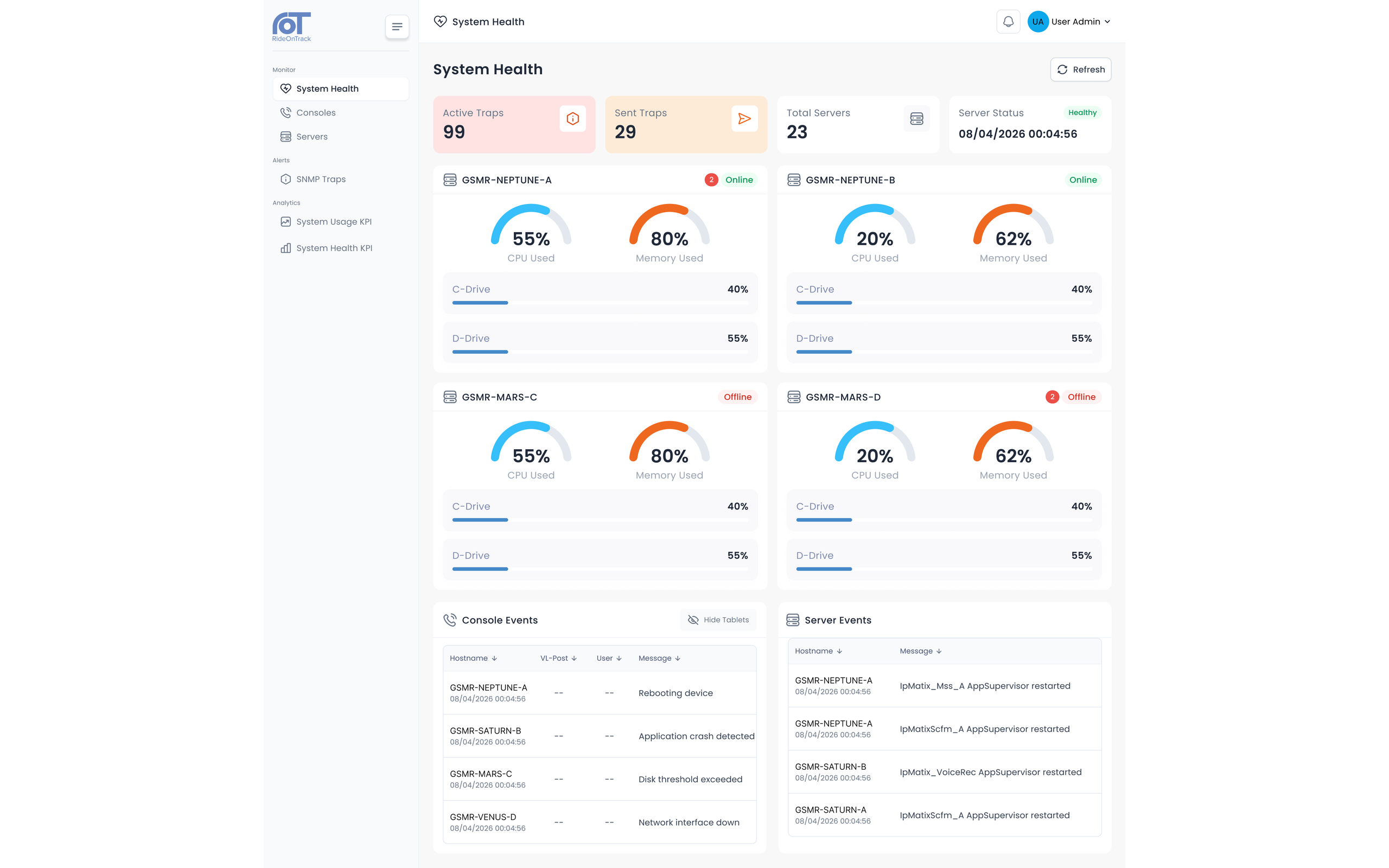1389x868 pixels.
Task: Open the notifications bell
Action: point(1008,22)
